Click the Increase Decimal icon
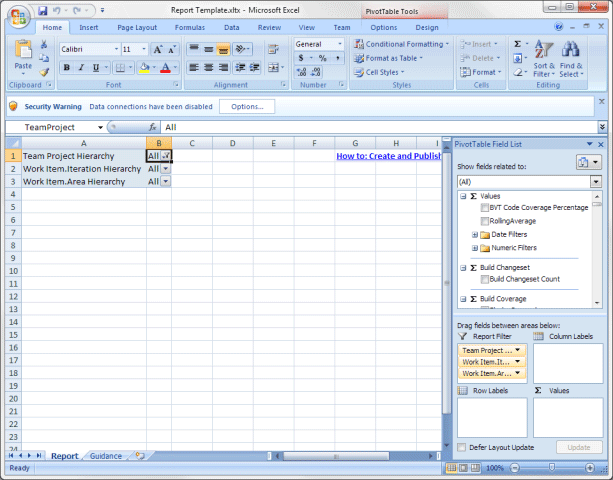613x480 pixels. (301, 72)
